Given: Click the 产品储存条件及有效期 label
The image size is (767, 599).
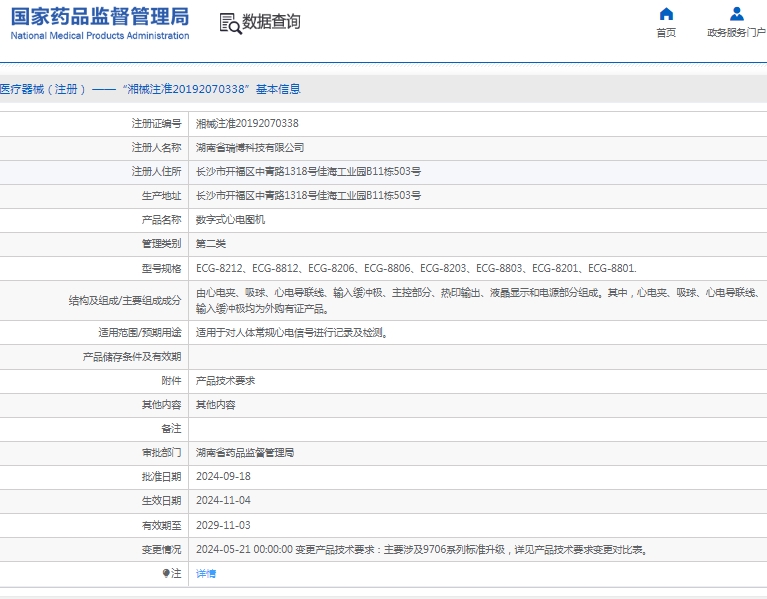Looking at the screenshot, I should (x=132, y=356).
